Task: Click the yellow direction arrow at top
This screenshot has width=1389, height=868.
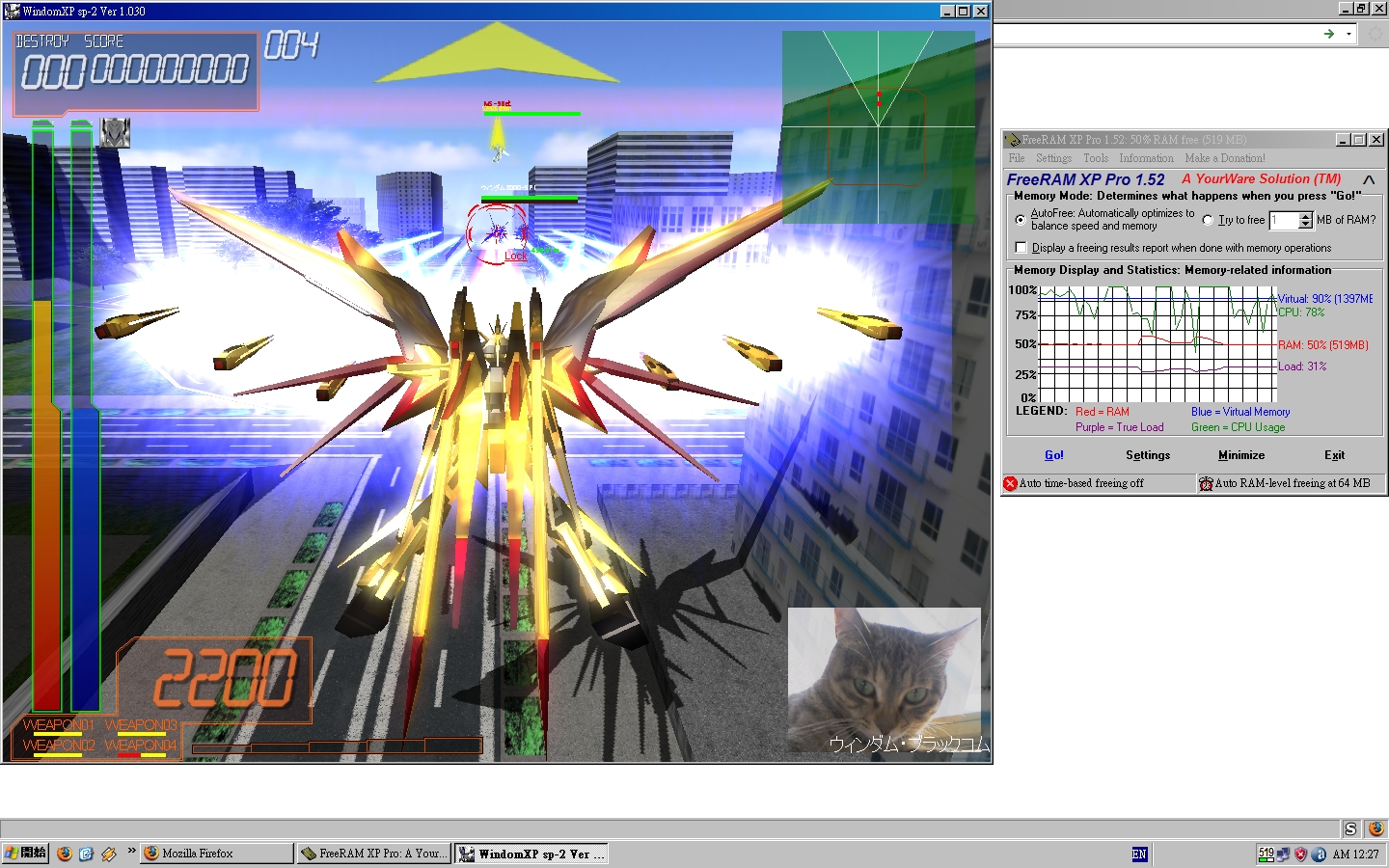Action: [x=498, y=54]
